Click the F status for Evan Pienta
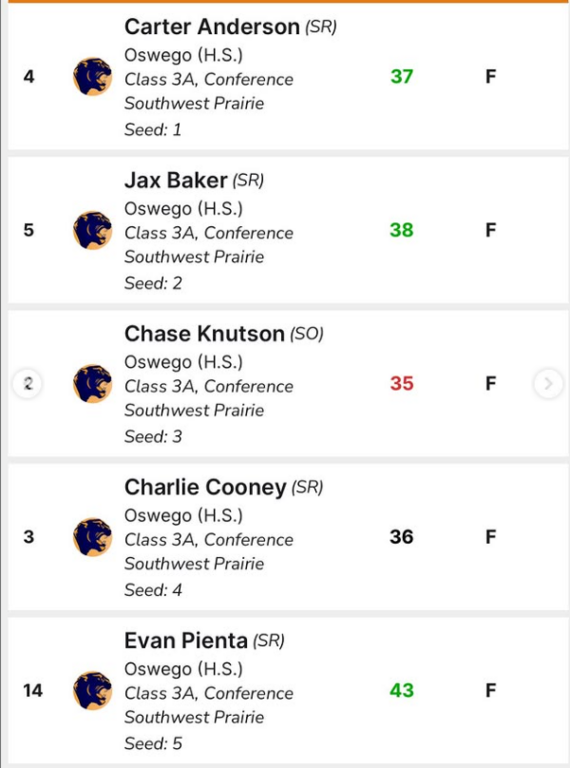 (491, 690)
